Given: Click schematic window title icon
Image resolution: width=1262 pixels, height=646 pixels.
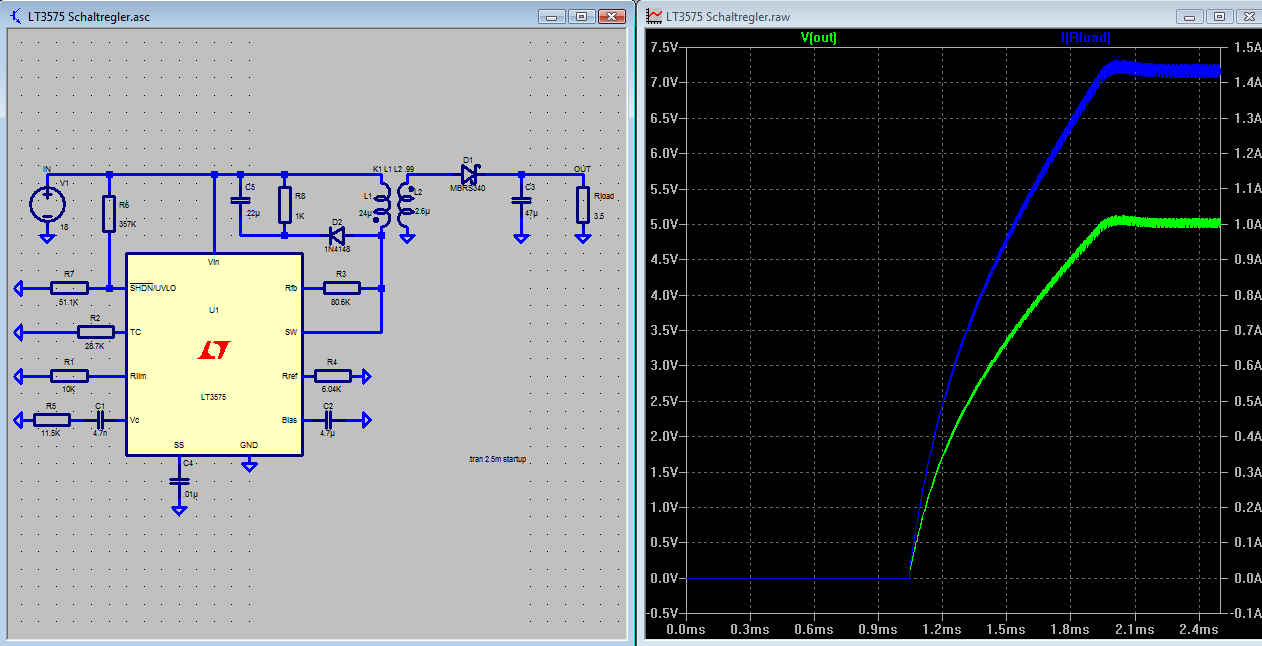Looking at the screenshot, I should (15, 16).
